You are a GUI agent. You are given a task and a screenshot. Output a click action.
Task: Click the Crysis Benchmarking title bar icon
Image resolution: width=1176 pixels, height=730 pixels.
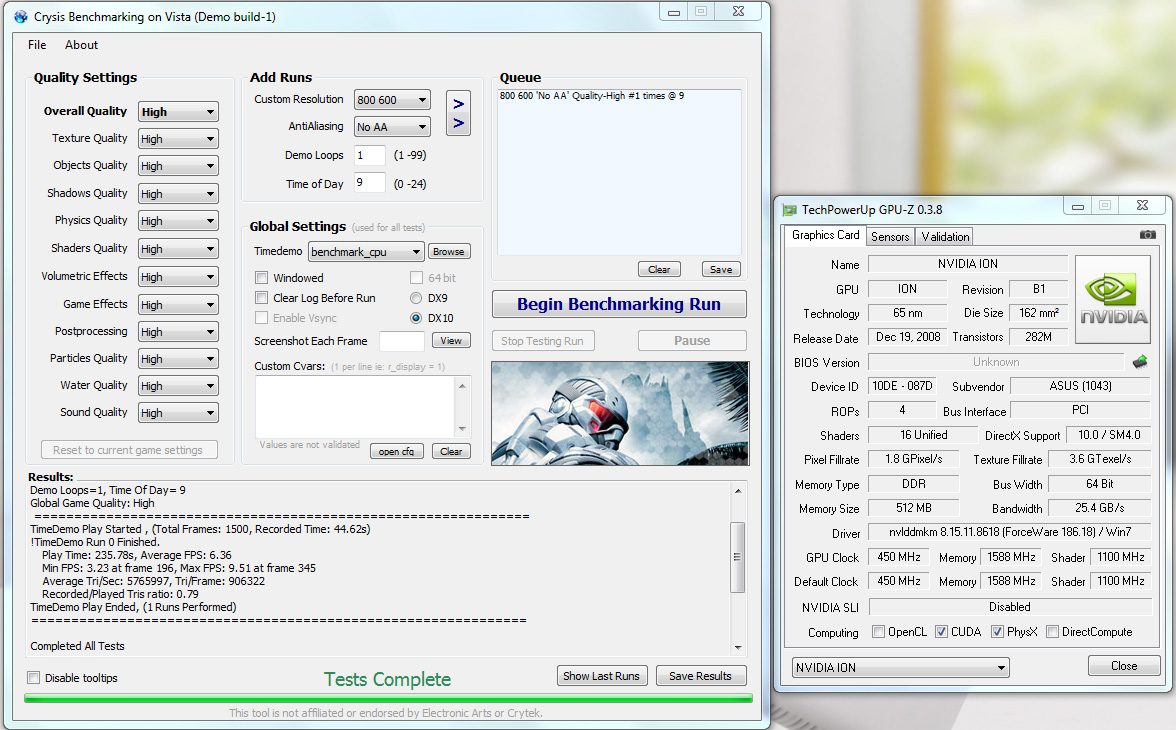(21, 17)
